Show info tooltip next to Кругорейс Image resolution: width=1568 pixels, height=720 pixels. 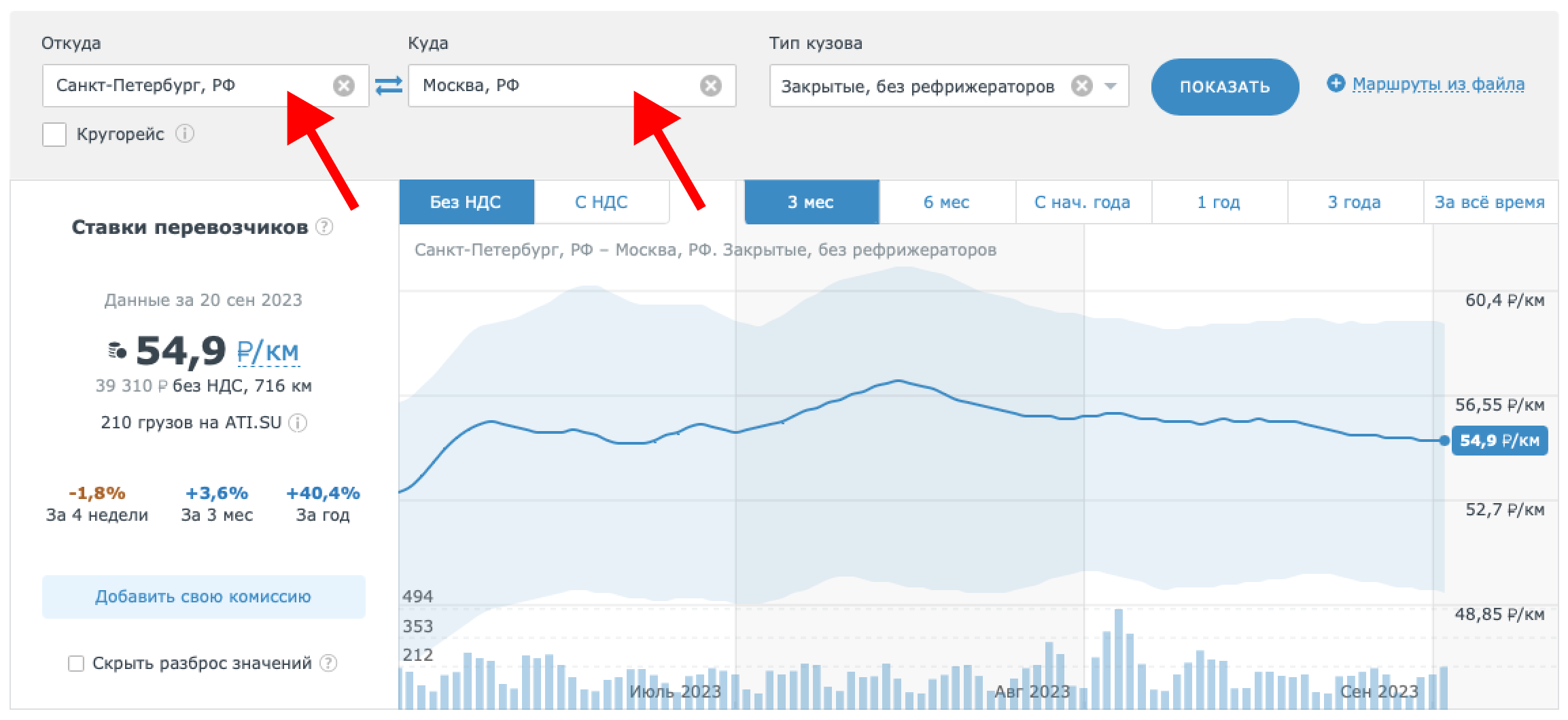tap(185, 133)
